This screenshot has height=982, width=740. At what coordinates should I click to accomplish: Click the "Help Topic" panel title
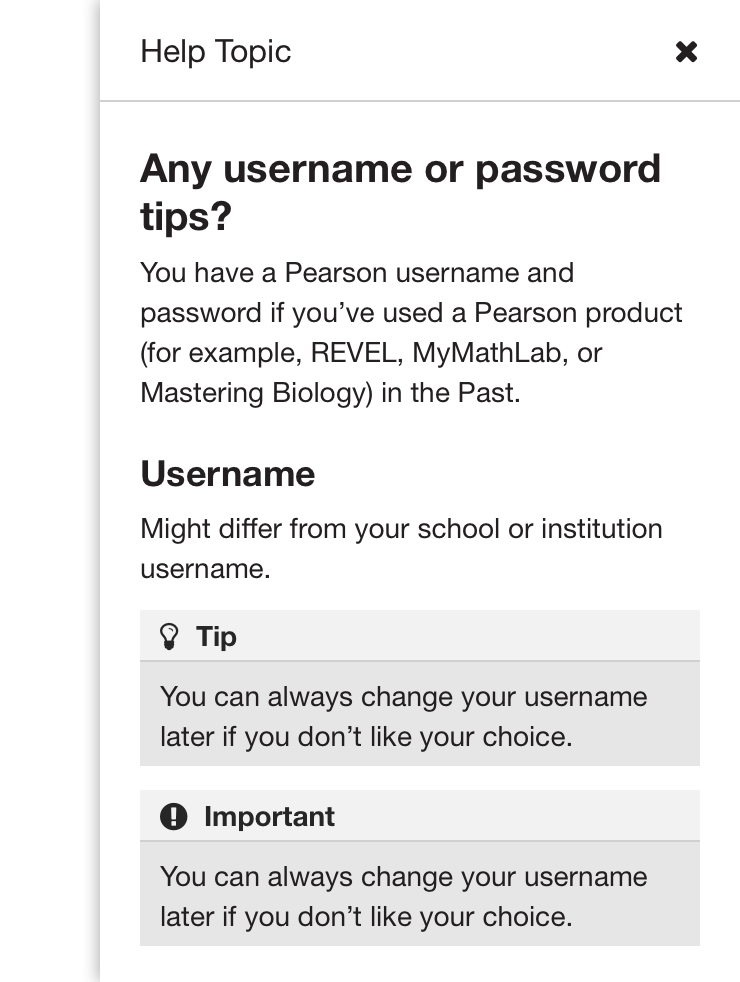click(215, 52)
